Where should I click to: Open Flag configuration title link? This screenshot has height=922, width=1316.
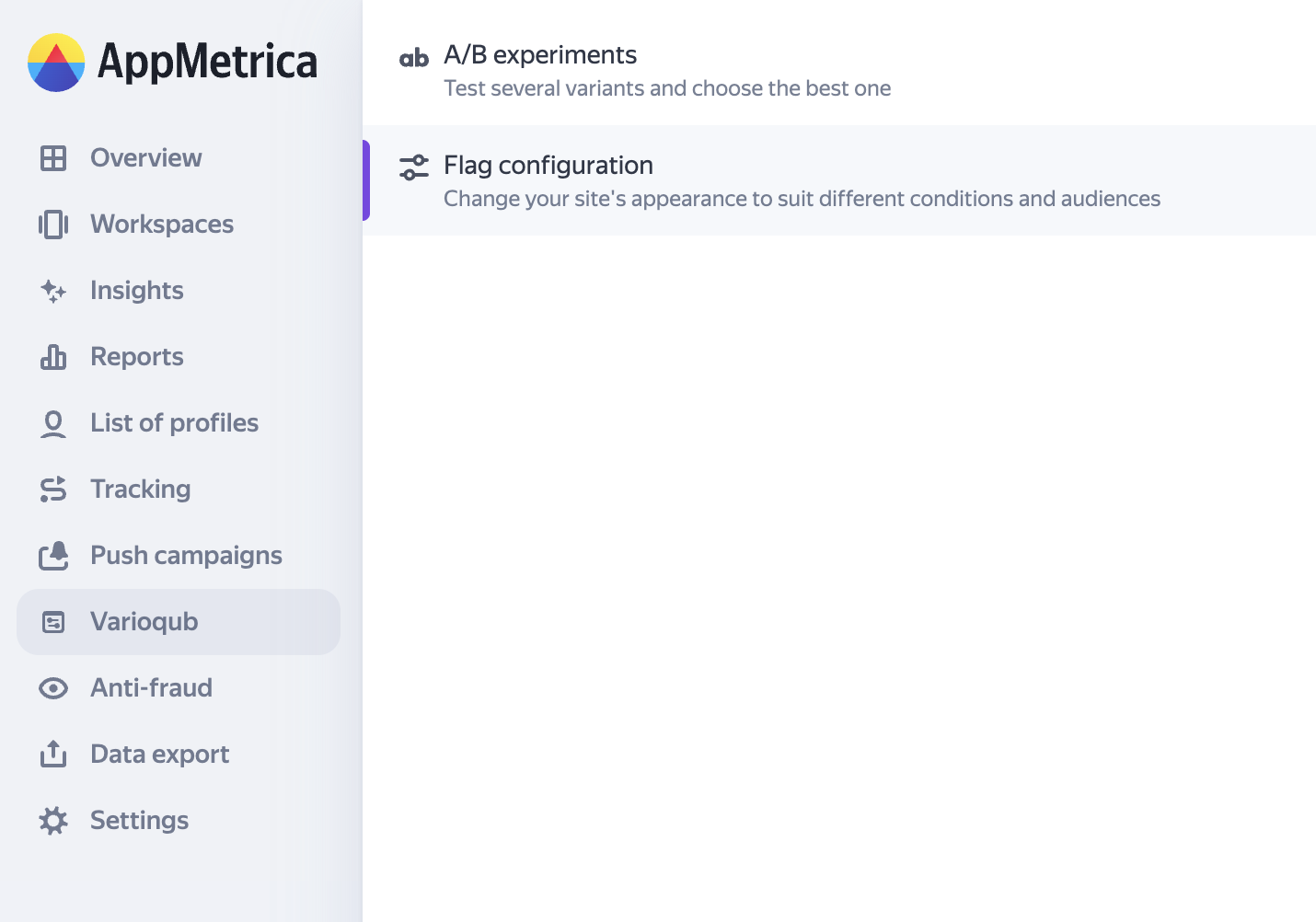(x=548, y=166)
